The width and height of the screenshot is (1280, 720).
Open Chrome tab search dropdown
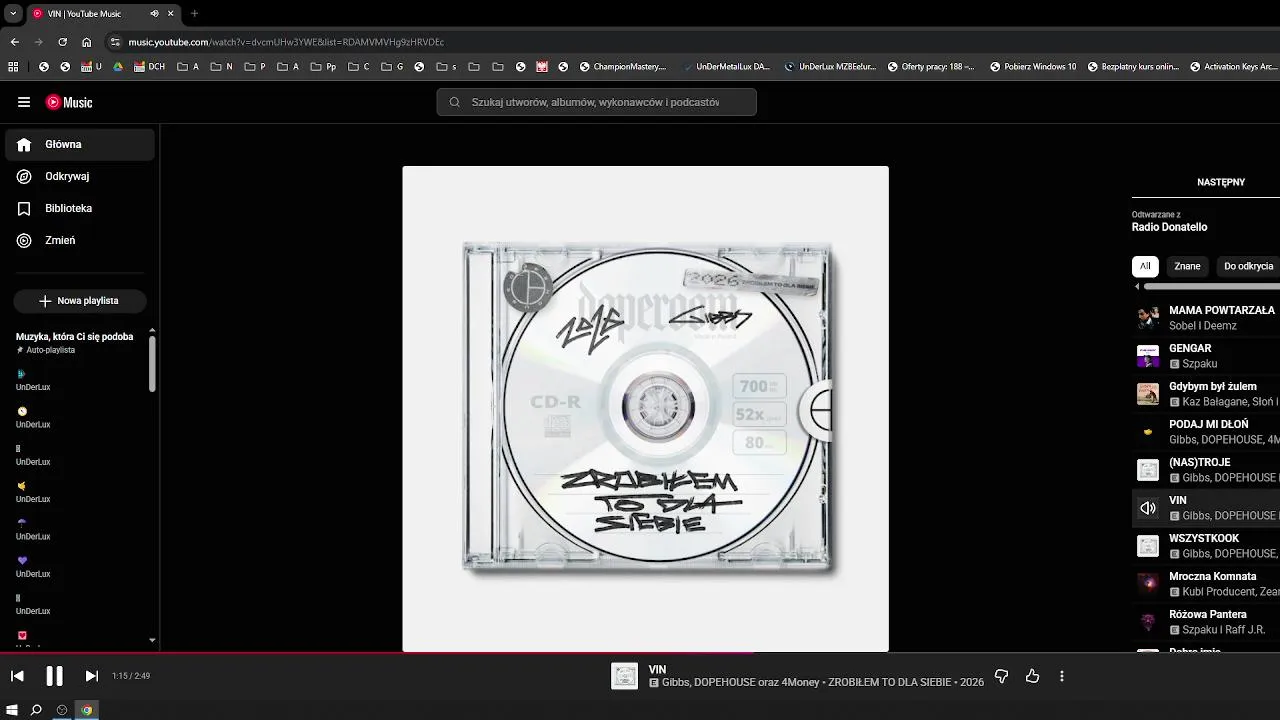13,13
